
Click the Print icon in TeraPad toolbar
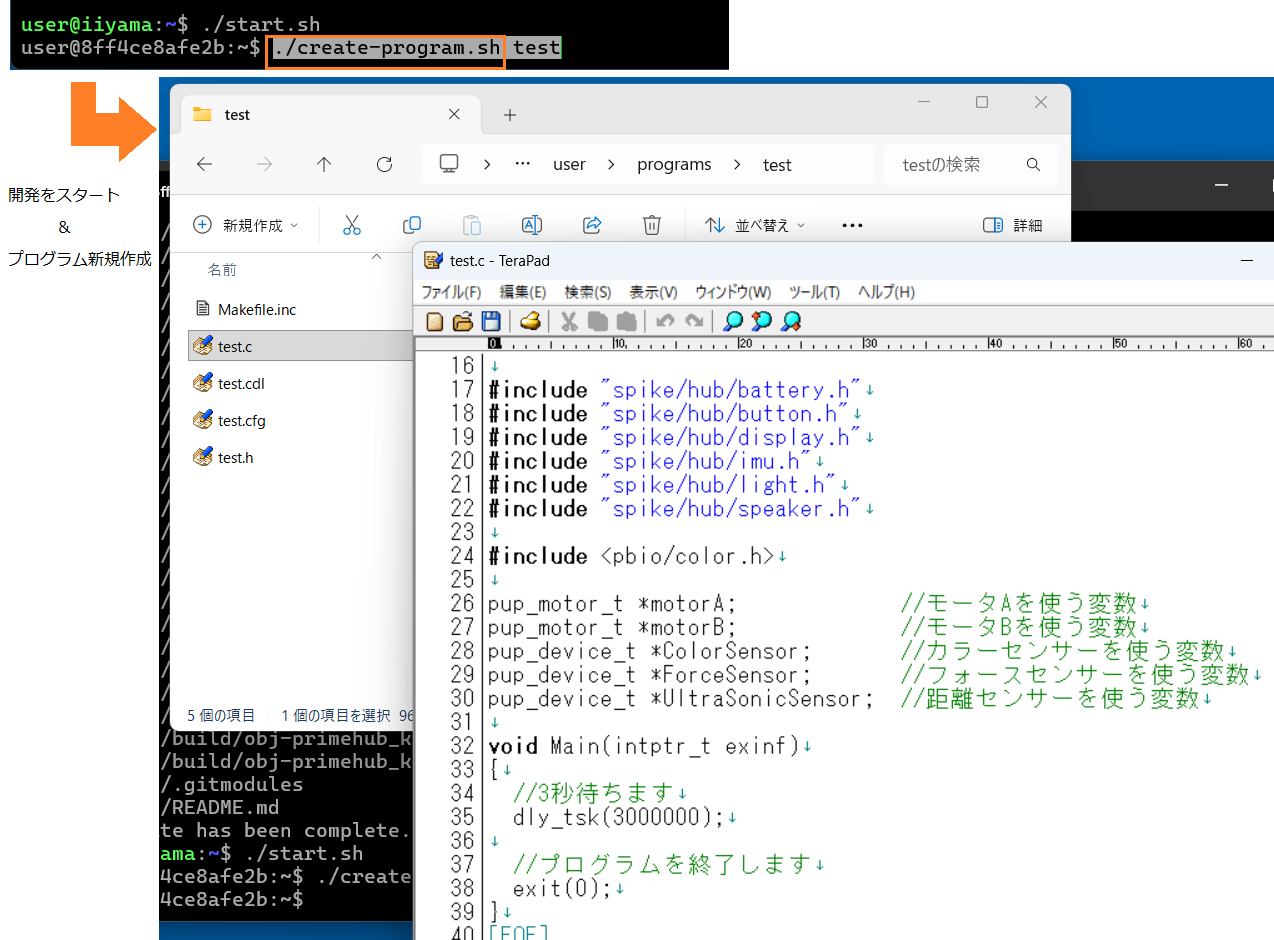[530, 321]
